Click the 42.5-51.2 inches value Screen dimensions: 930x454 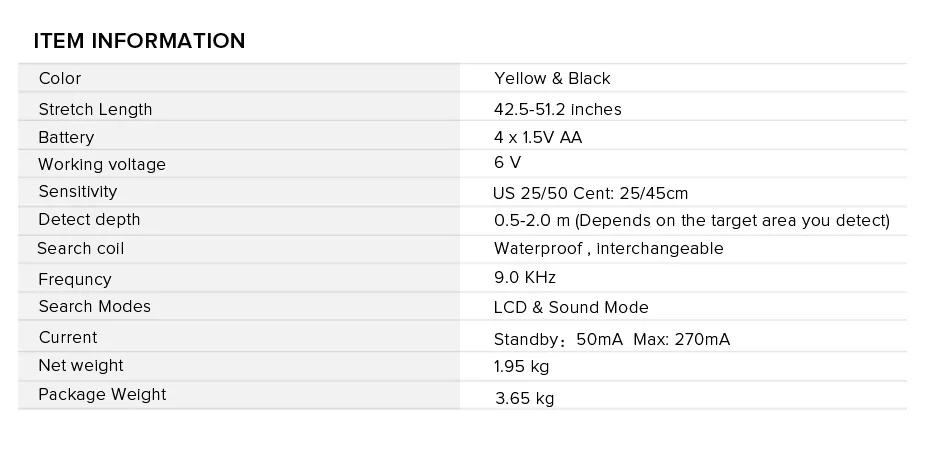(x=558, y=109)
